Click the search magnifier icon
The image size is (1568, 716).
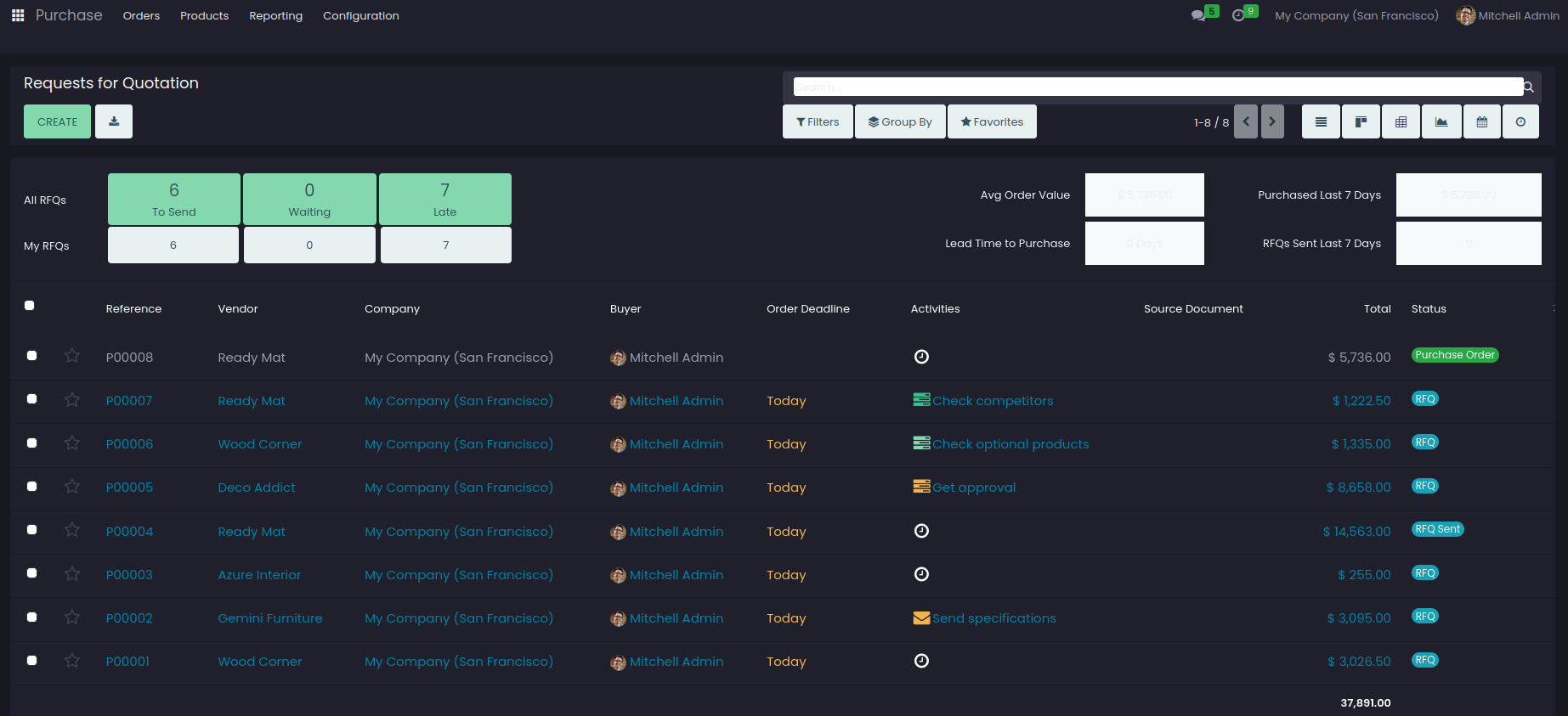coord(1528,87)
